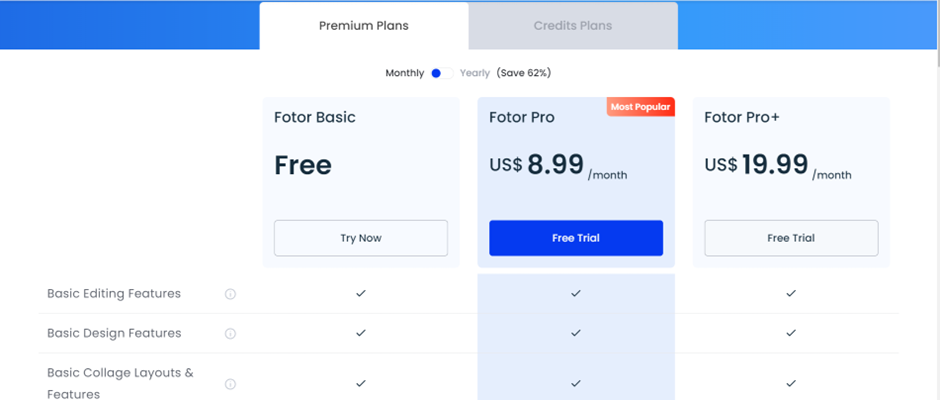Viewport: 940px width, 400px height.
Task: Click Fotor Basic checkmark for Basic Design Features
Action: point(360,333)
